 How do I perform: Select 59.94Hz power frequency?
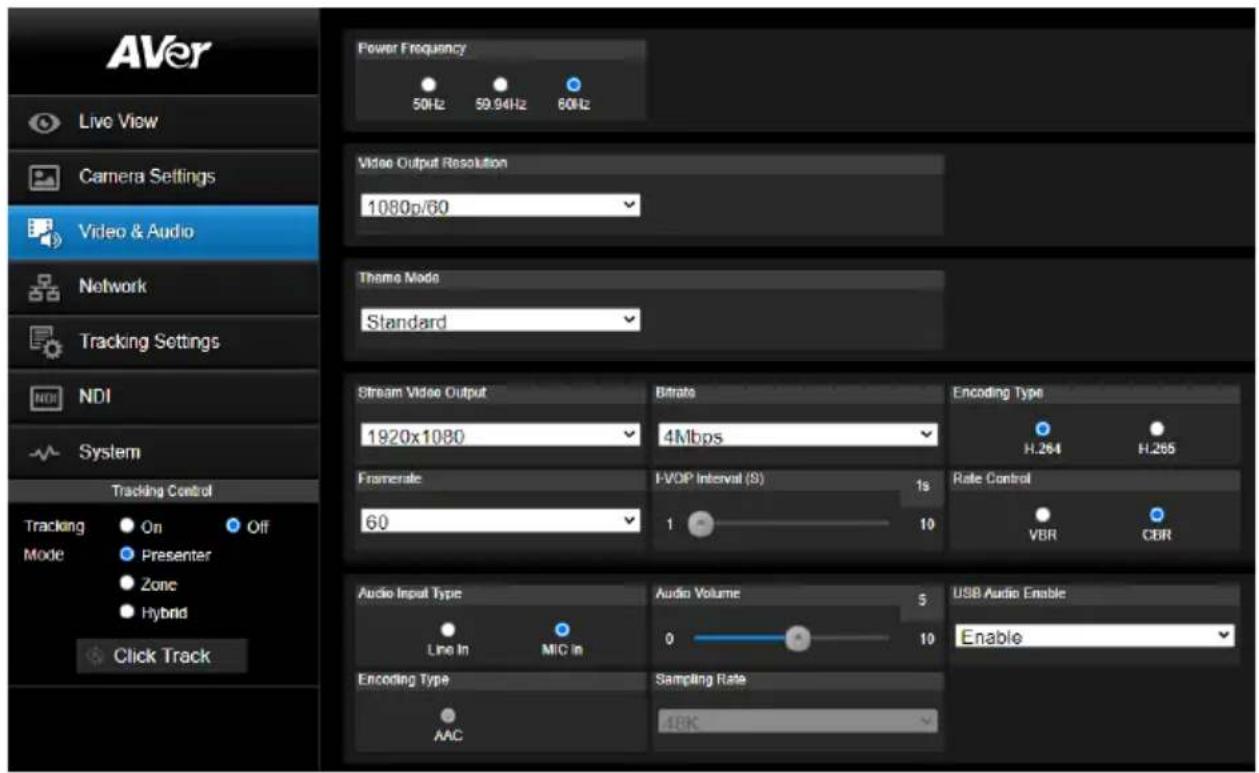[x=501, y=87]
